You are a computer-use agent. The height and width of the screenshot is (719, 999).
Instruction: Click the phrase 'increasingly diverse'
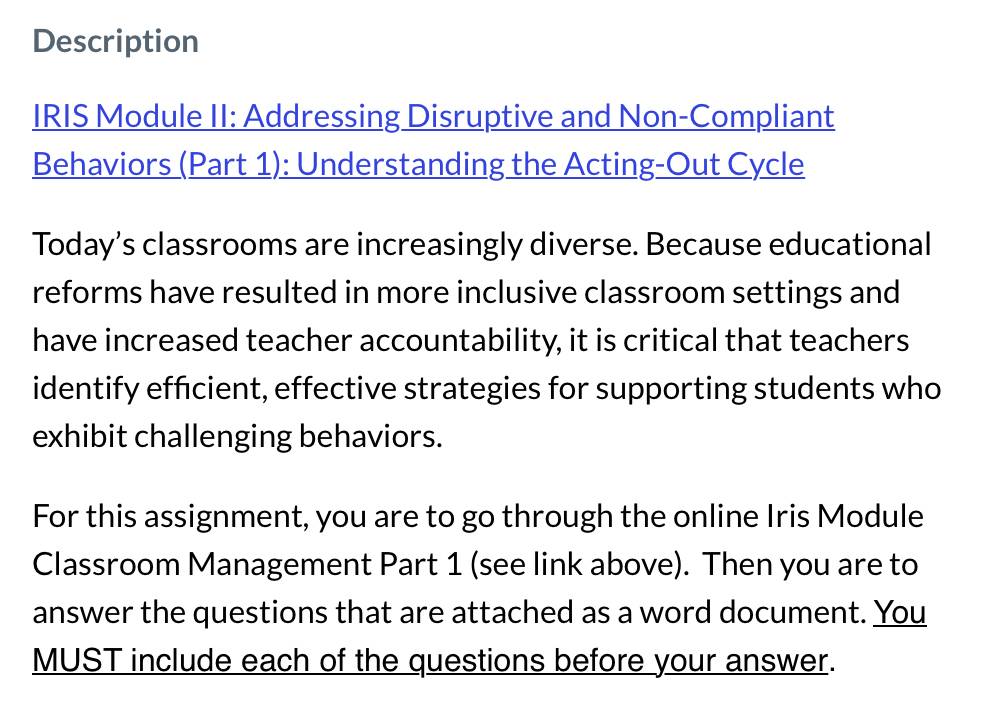497,245
